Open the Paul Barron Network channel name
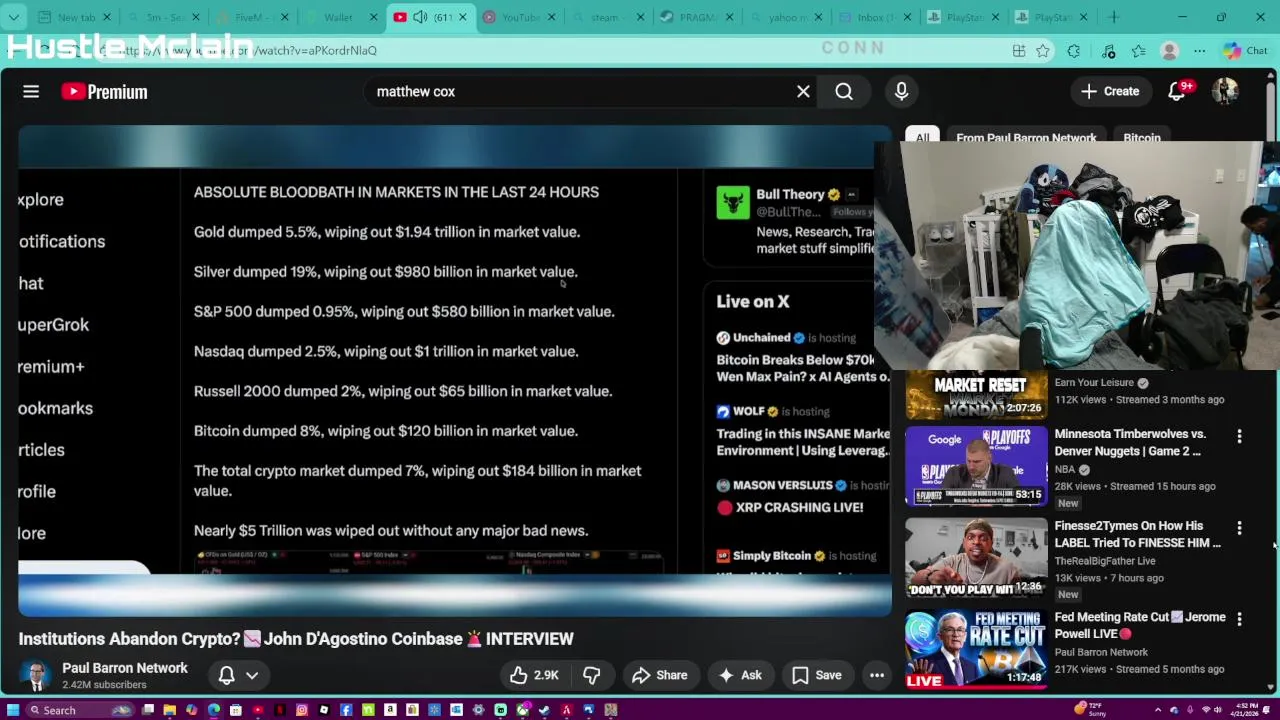1280x720 pixels. (125, 668)
